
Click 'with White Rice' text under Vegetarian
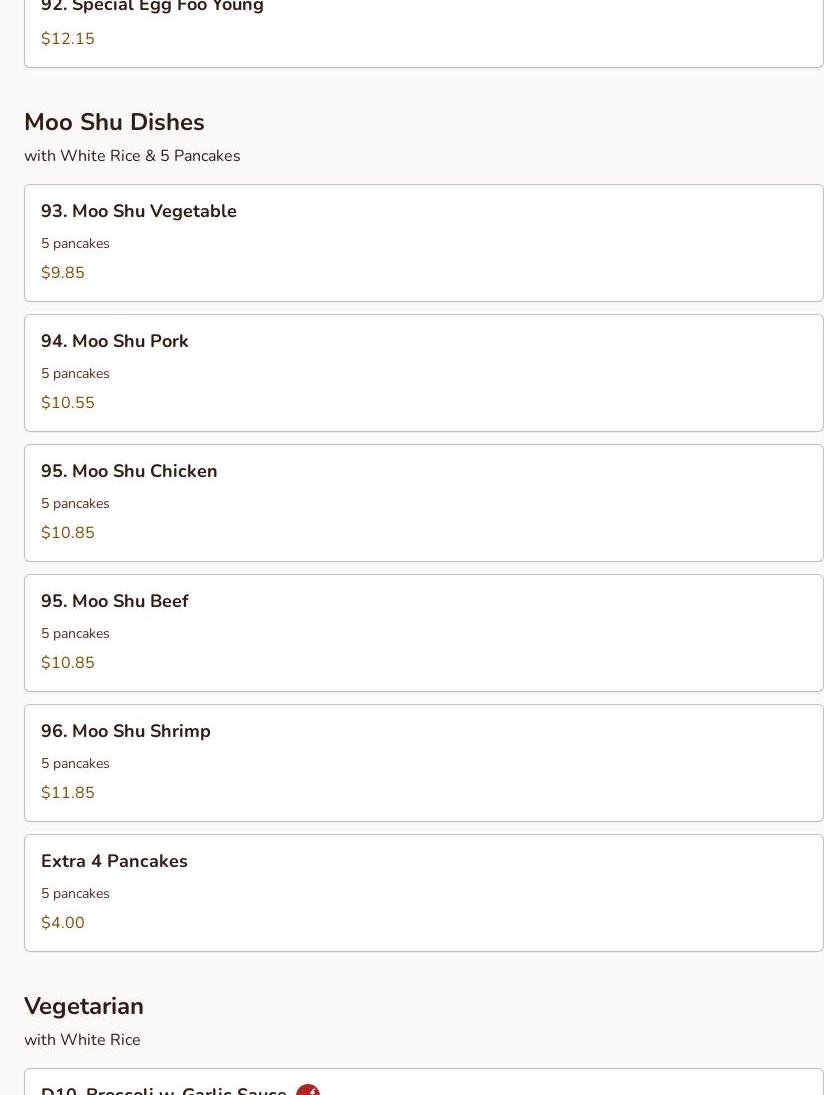82,1040
